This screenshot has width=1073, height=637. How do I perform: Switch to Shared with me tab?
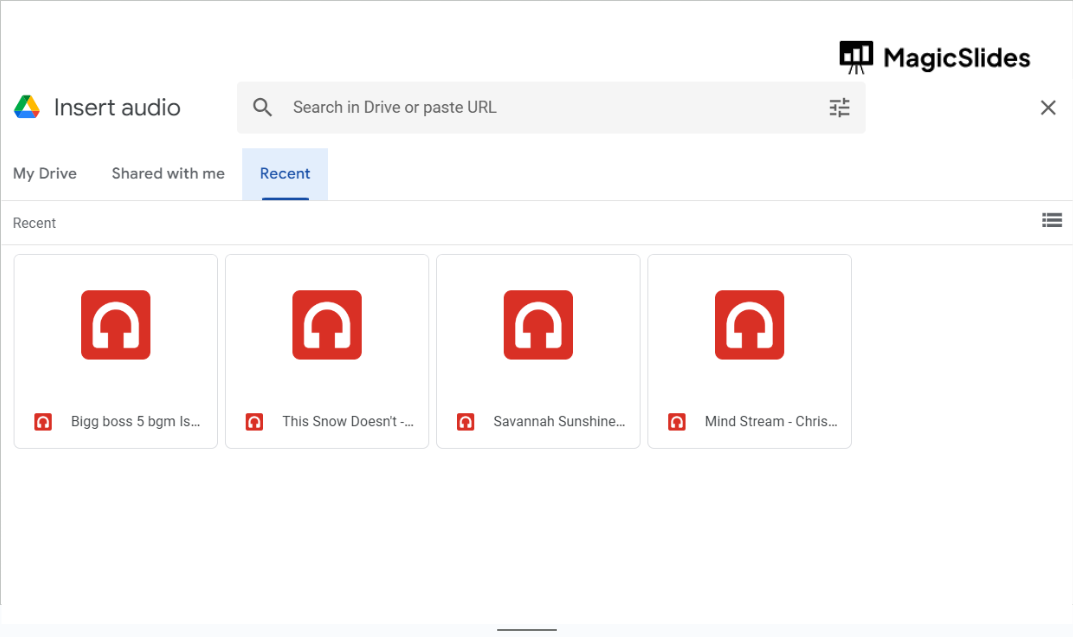click(x=168, y=174)
